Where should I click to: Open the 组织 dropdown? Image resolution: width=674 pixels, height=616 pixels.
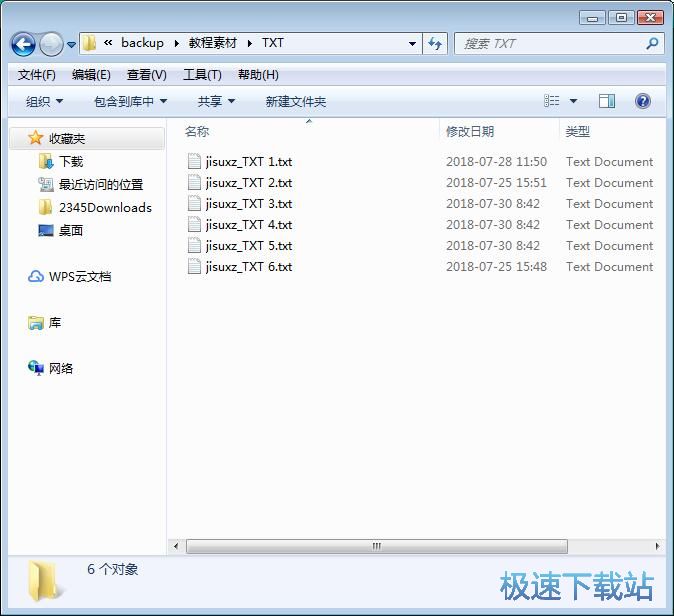[x=44, y=102]
